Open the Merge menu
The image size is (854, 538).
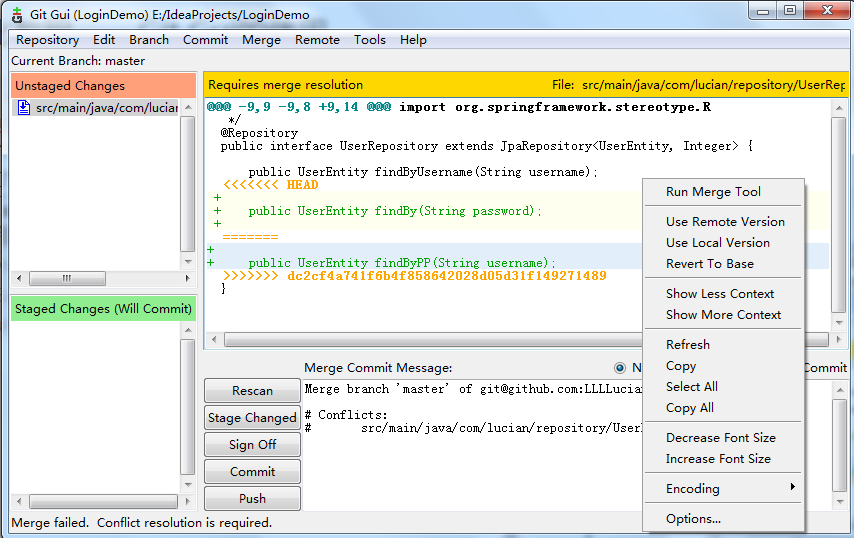click(x=261, y=40)
